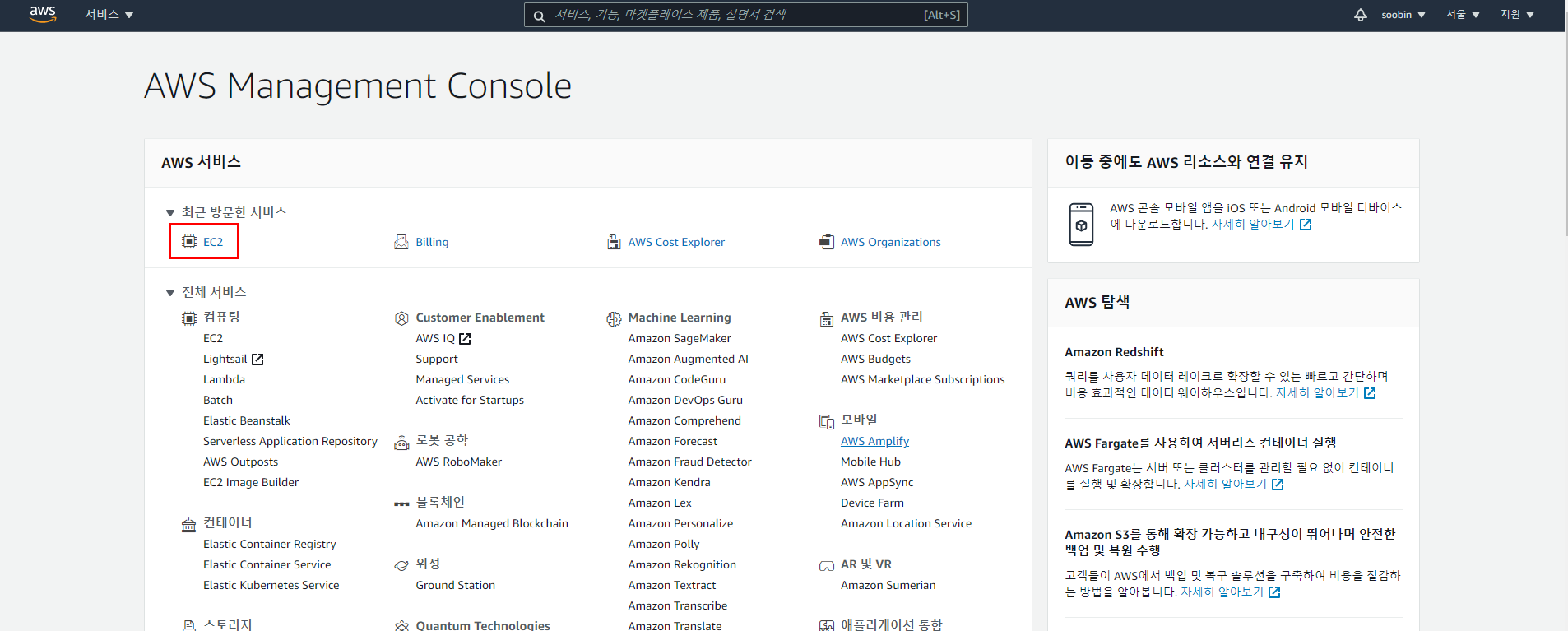The width and height of the screenshot is (1568, 631).
Task: Open AWS Budgets service
Action: click(x=875, y=359)
